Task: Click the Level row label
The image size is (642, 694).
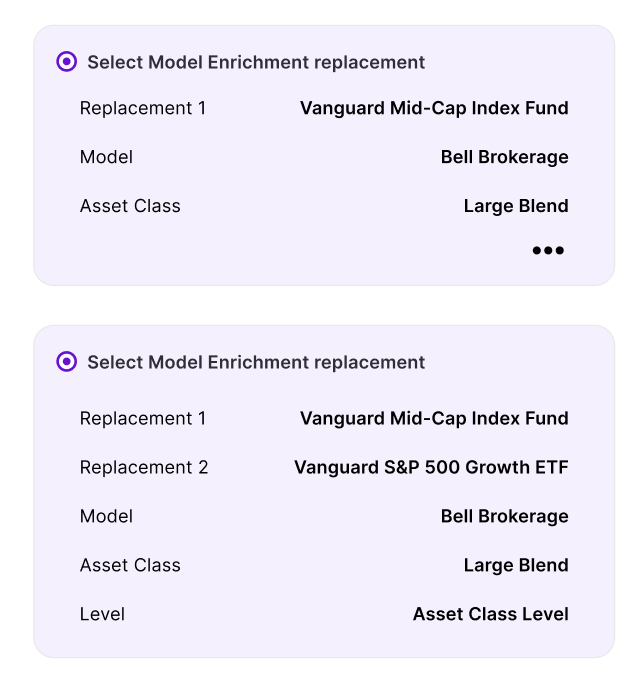Action: click(x=102, y=614)
